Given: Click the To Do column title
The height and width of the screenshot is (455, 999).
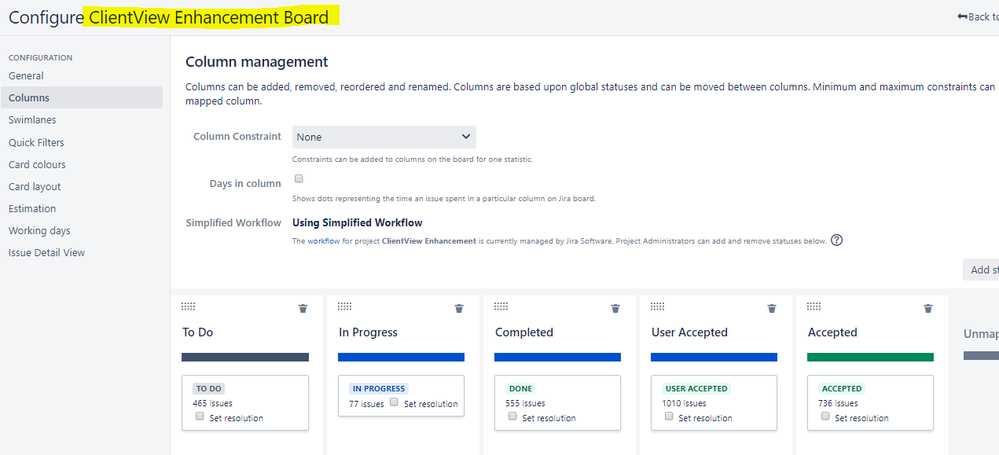Looking at the screenshot, I should tap(198, 332).
